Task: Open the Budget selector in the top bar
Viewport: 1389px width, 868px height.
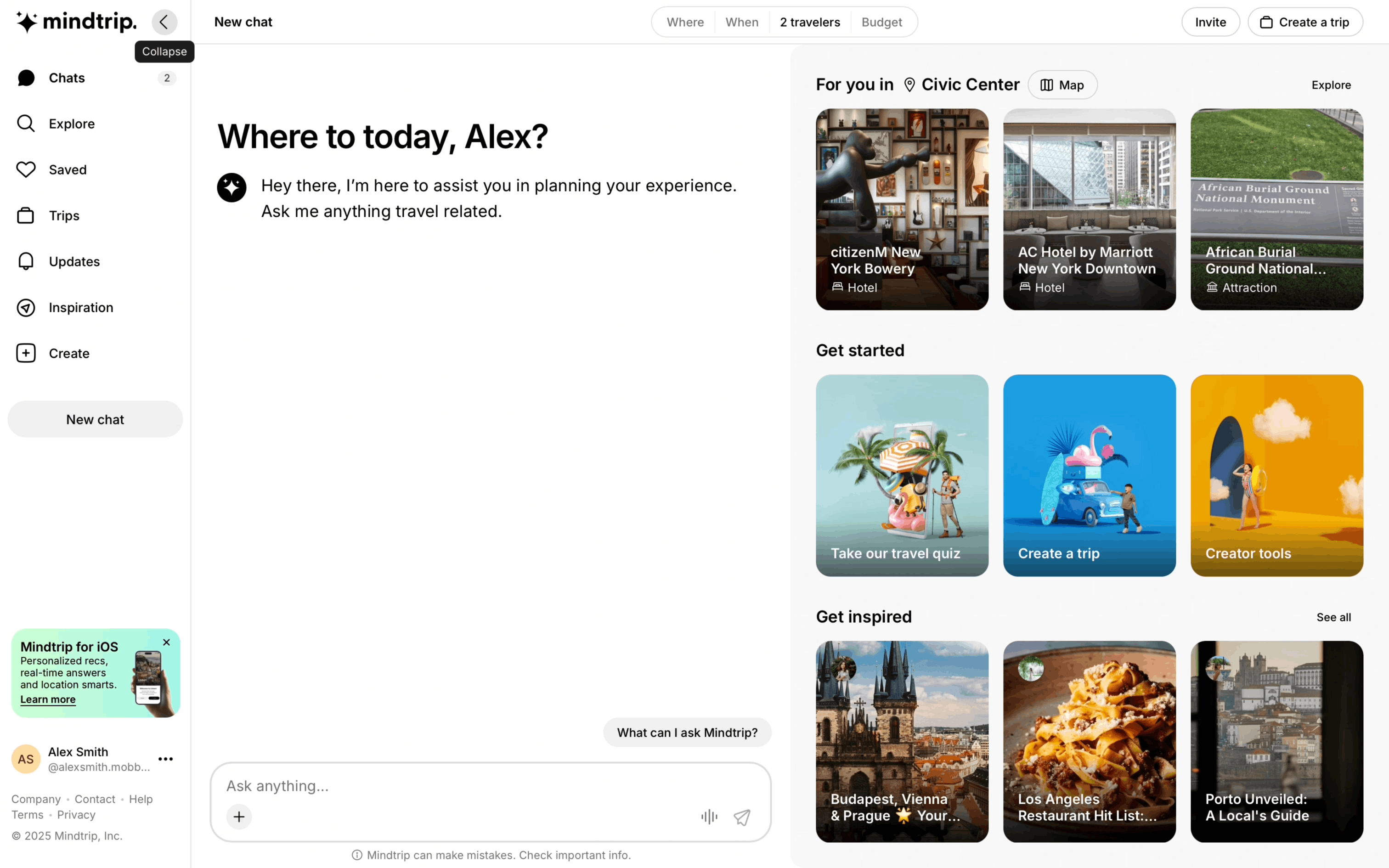Action: pos(881,22)
